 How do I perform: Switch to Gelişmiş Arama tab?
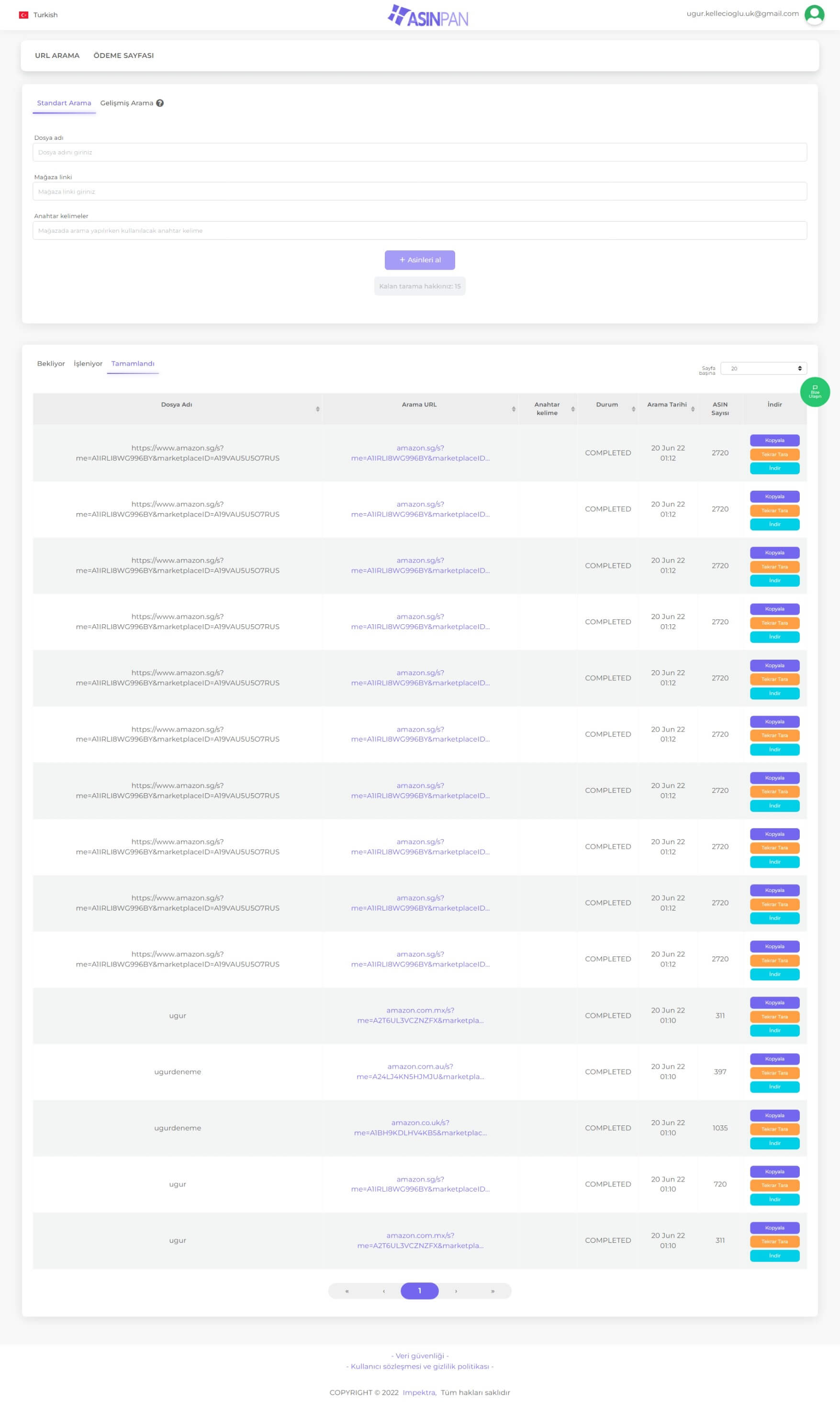(127, 103)
